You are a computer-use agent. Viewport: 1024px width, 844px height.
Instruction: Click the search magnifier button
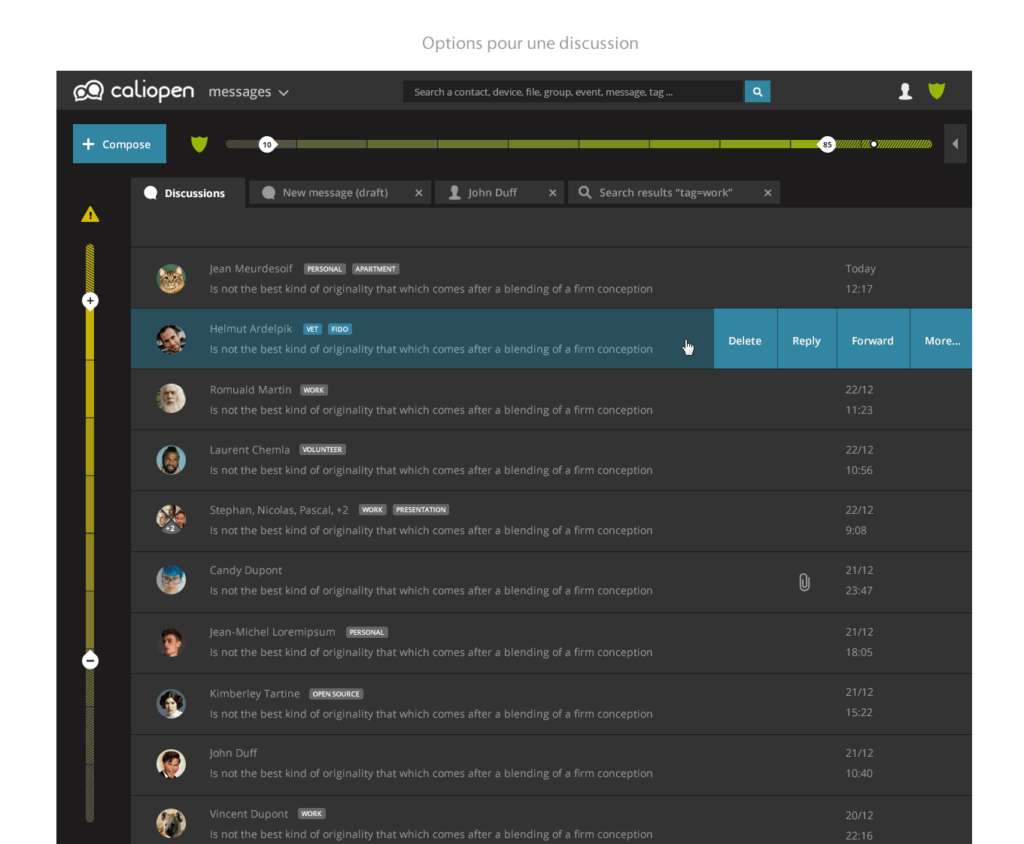click(x=757, y=92)
